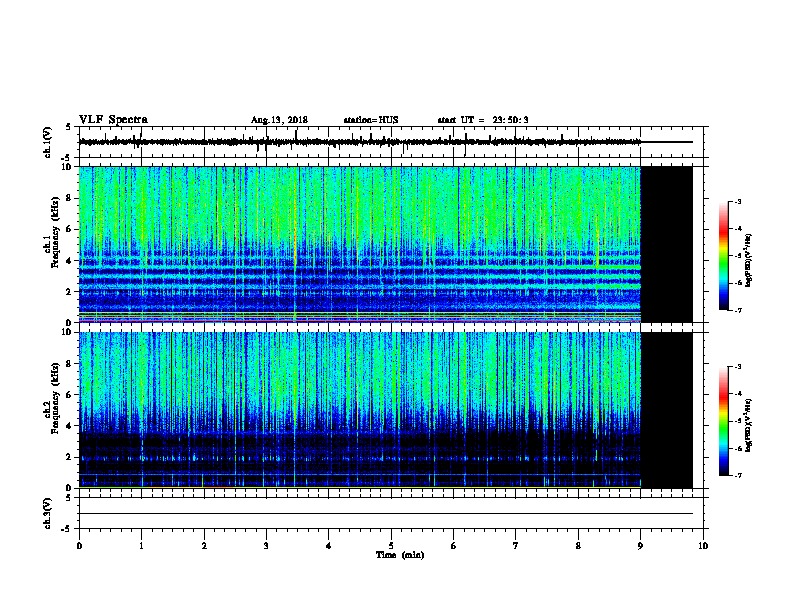
Task: Click the ch.1 spectrogram color scale bar
Action: point(724,256)
